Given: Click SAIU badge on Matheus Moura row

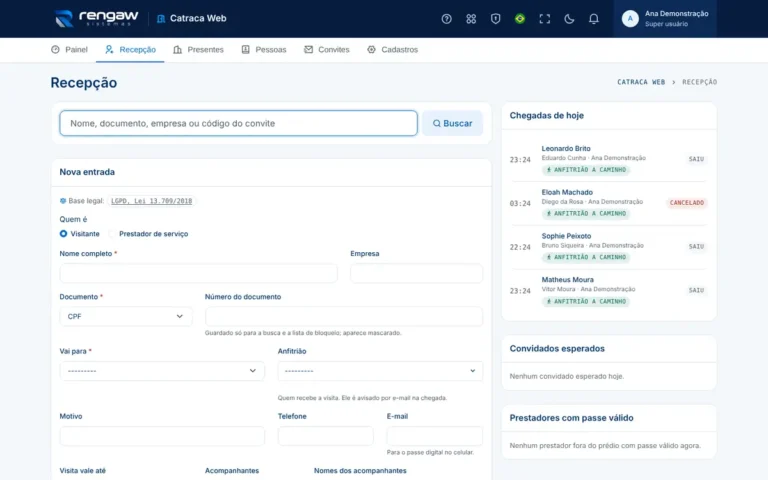Looking at the screenshot, I should click(x=696, y=290).
